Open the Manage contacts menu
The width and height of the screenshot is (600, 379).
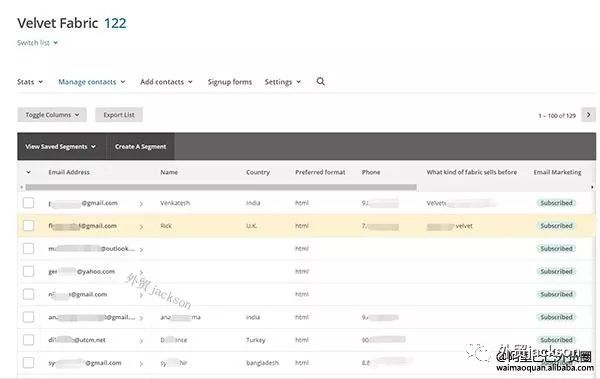[91, 82]
